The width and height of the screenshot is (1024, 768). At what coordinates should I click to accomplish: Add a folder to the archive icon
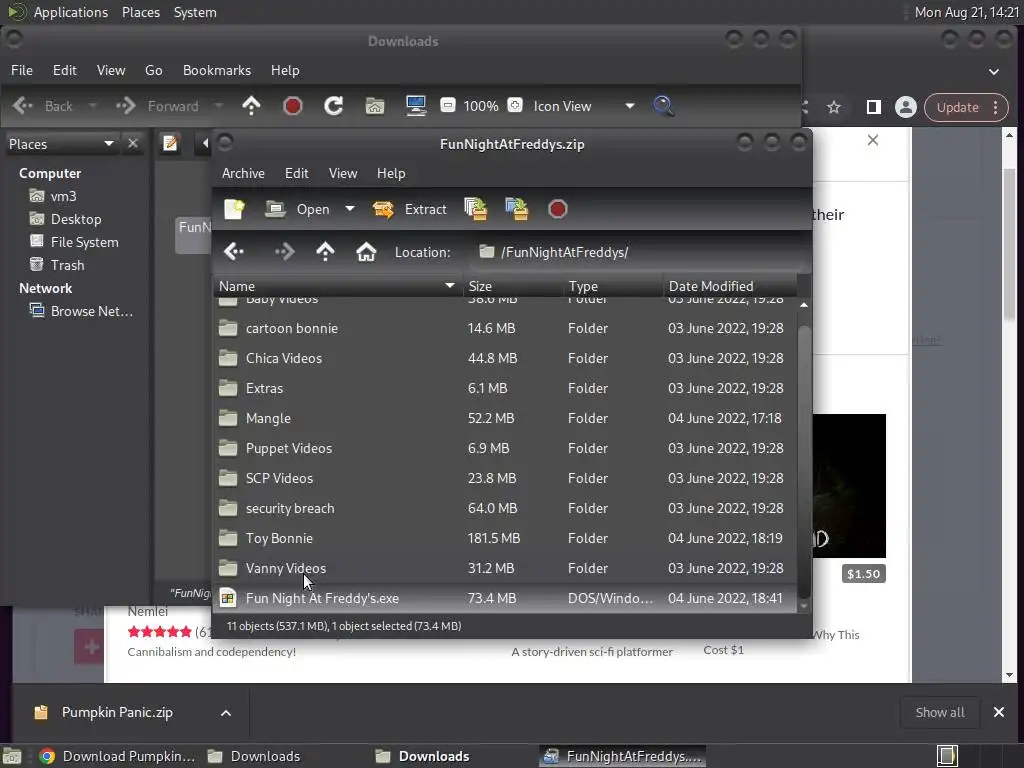(x=517, y=209)
